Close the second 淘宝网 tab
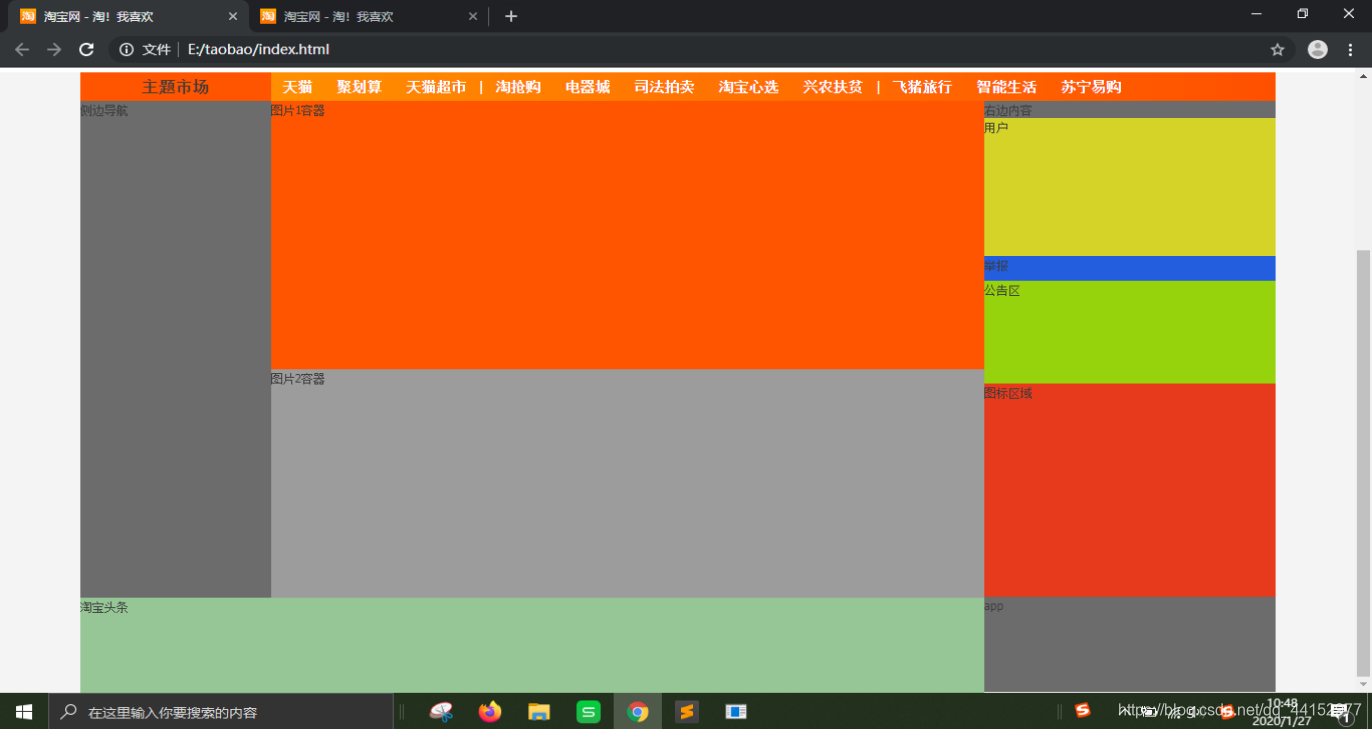 click(473, 17)
